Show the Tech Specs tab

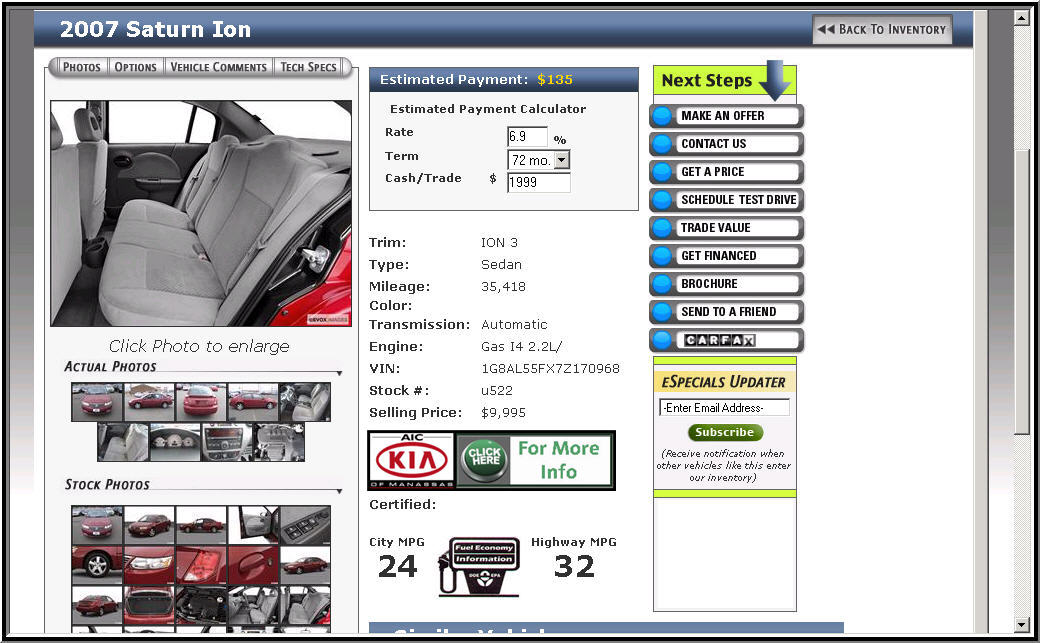(x=308, y=67)
